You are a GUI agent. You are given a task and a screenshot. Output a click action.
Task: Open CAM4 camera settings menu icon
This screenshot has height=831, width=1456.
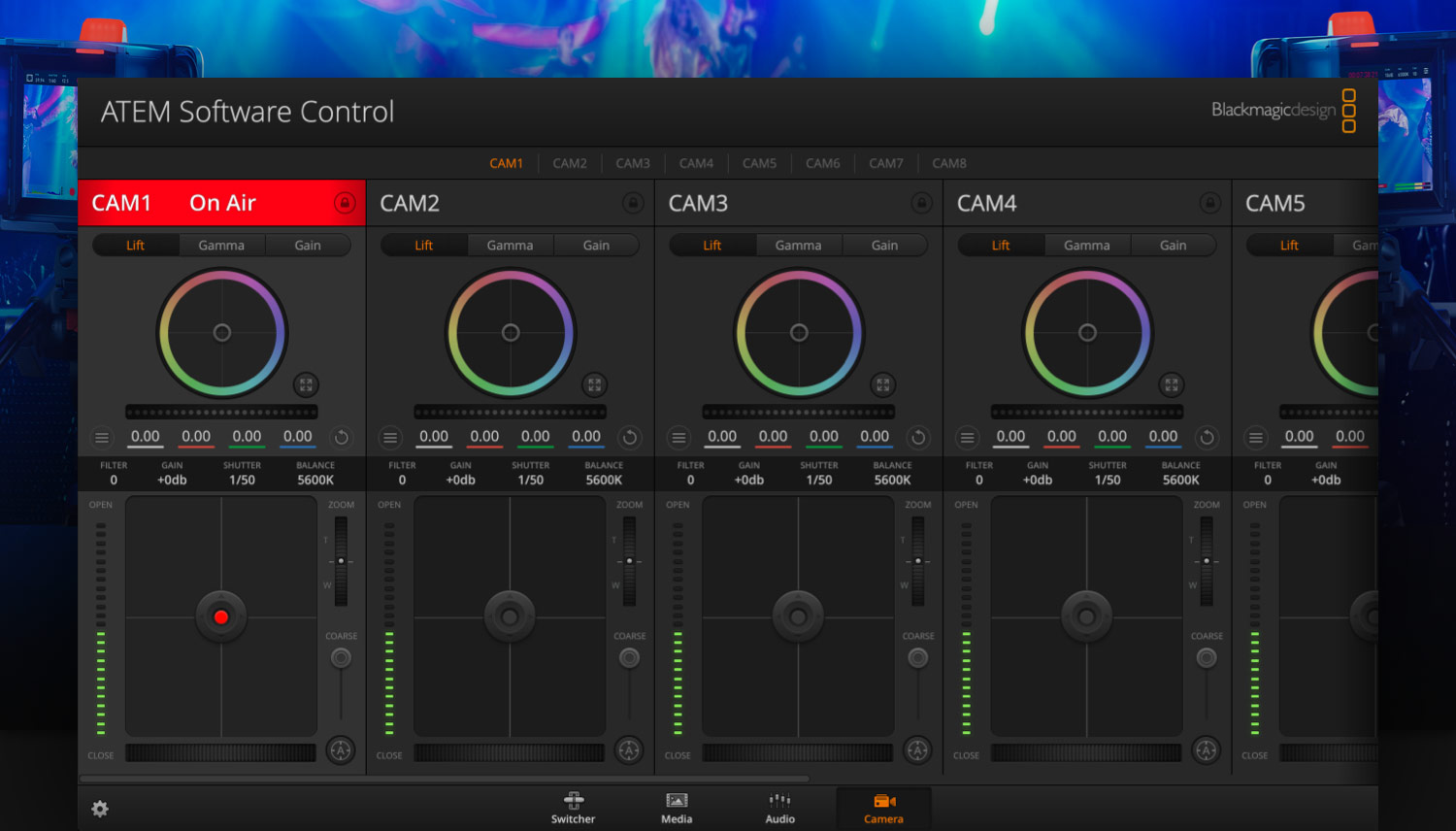coord(967,438)
